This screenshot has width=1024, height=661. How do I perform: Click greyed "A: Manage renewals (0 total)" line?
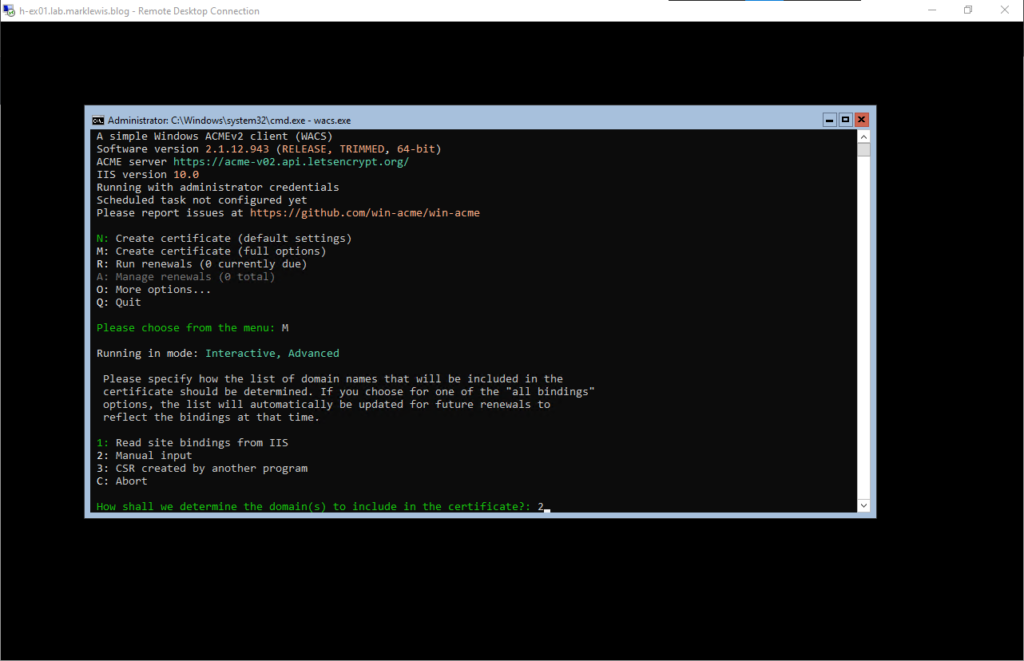click(185, 277)
